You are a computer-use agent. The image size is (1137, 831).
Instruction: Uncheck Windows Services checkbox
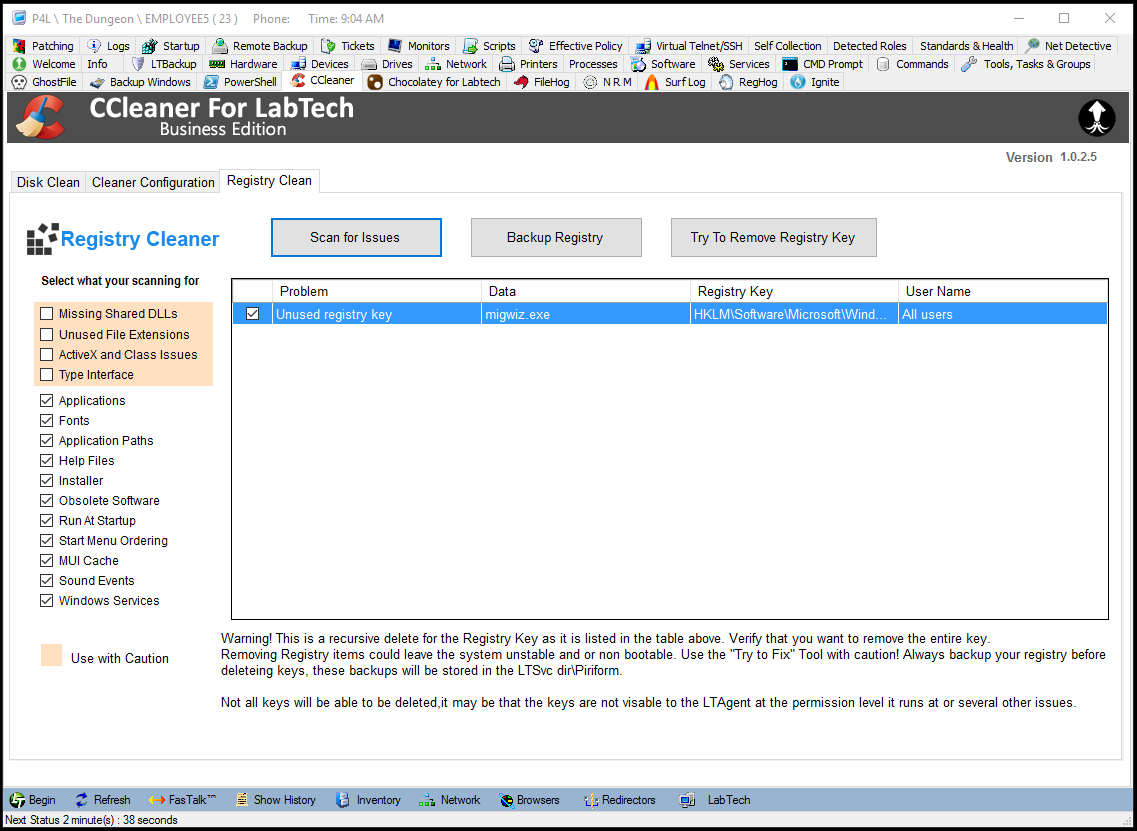(x=47, y=600)
